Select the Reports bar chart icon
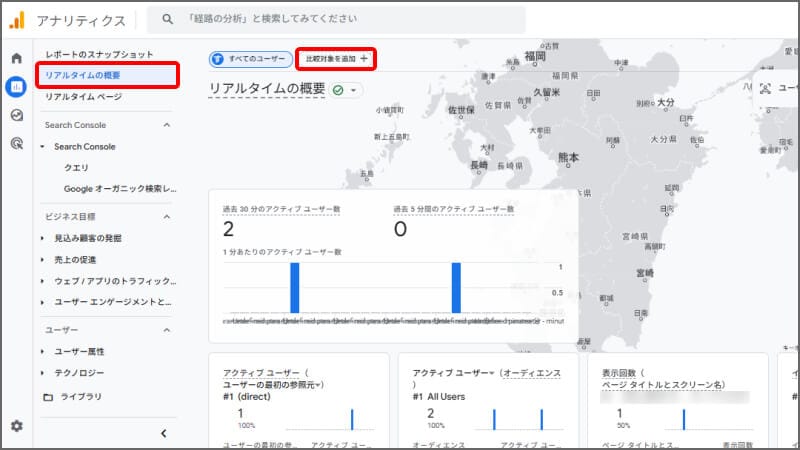This screenshot has height=450, width=800. pos(16,87)
